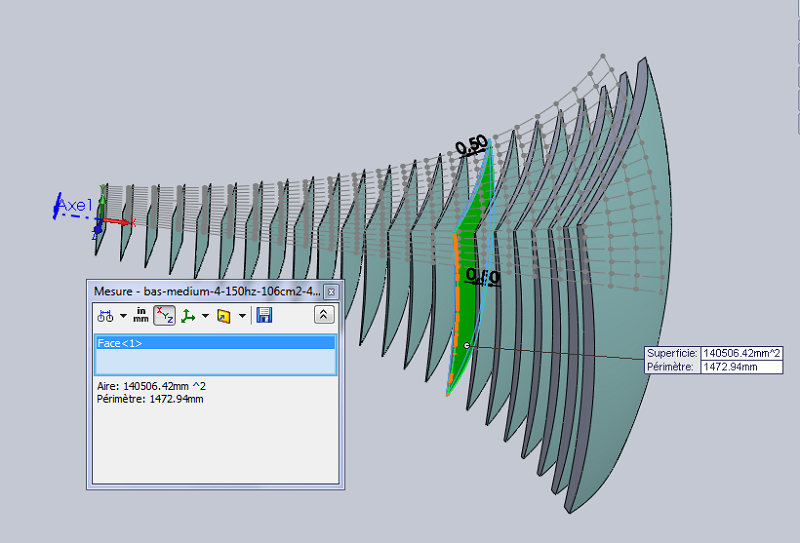The width and height of the screenshot is (800, 543).
Task: Collapse the Mesure dialog with double chevron
Action: [x=323, y=315]
